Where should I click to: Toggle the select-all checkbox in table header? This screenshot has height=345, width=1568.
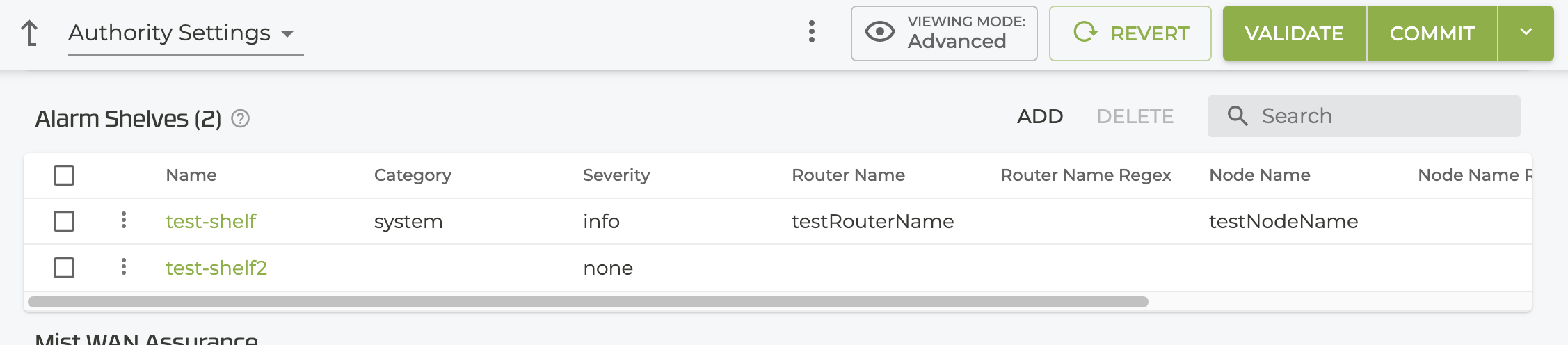point(64,175)
